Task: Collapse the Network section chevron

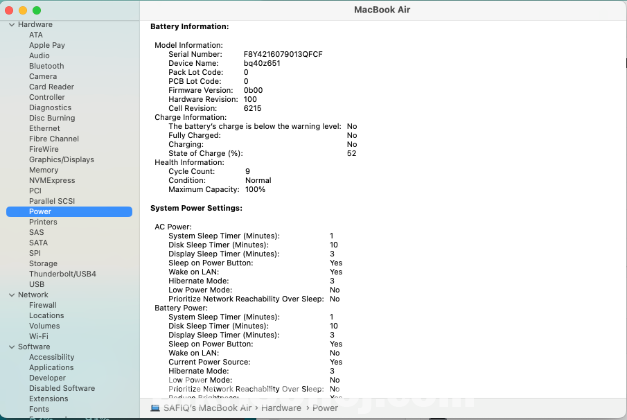Action: (12, 295)
